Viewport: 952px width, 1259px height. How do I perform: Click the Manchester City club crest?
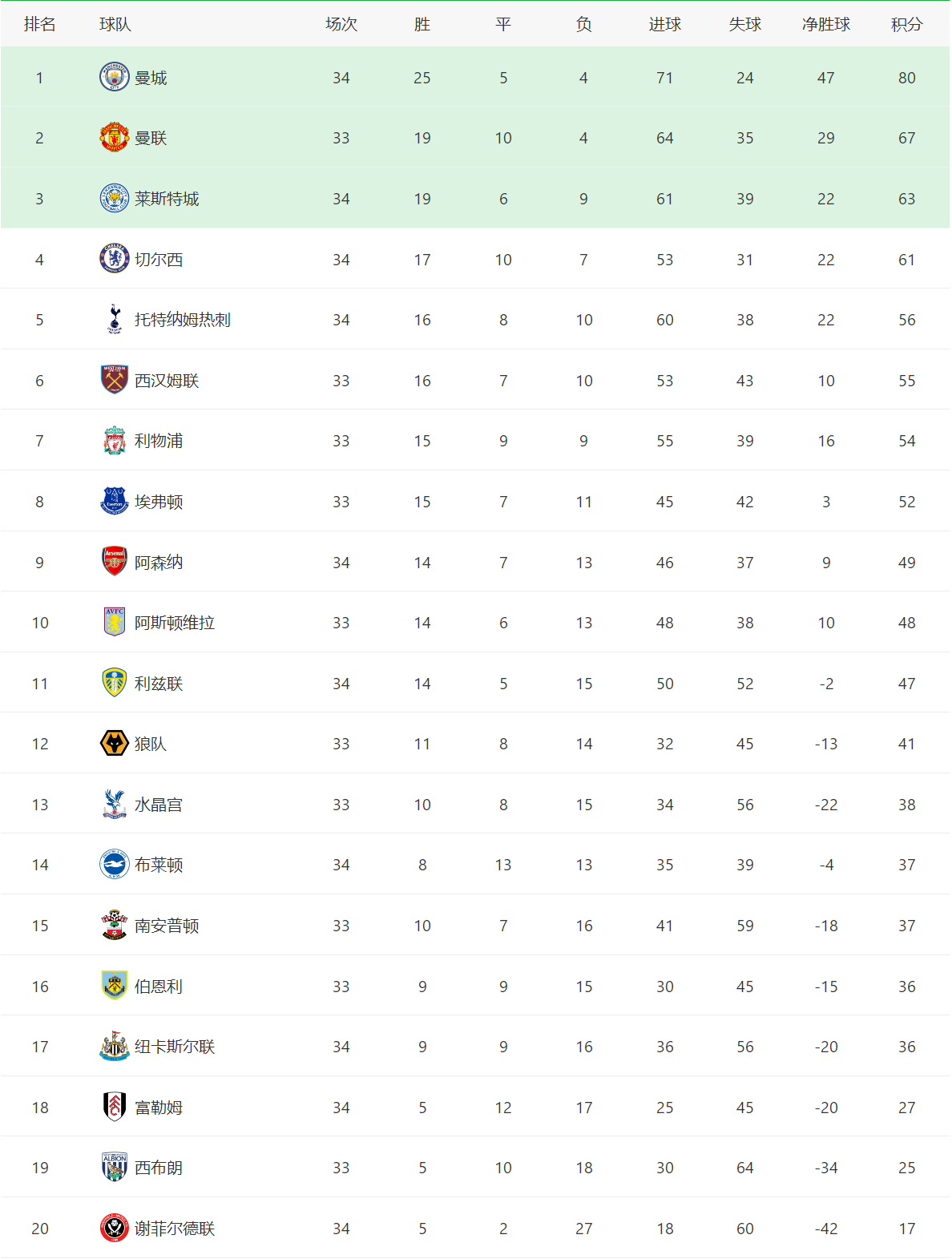115,77
